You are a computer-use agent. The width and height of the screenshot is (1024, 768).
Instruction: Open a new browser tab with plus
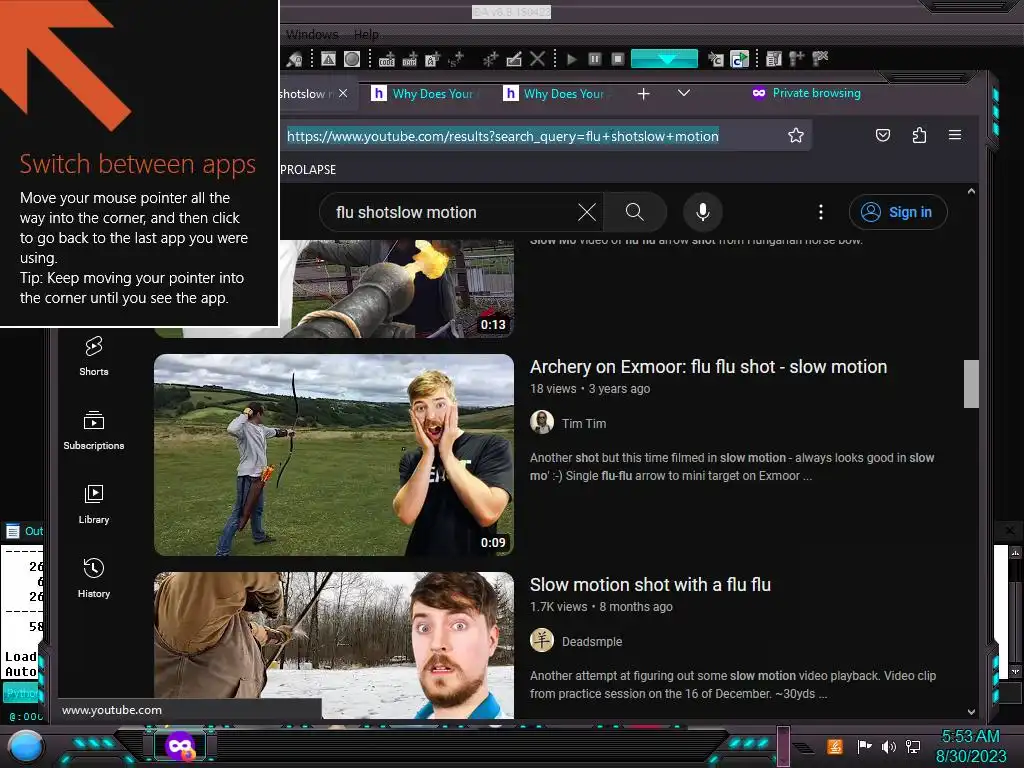[x=643, y=94]
